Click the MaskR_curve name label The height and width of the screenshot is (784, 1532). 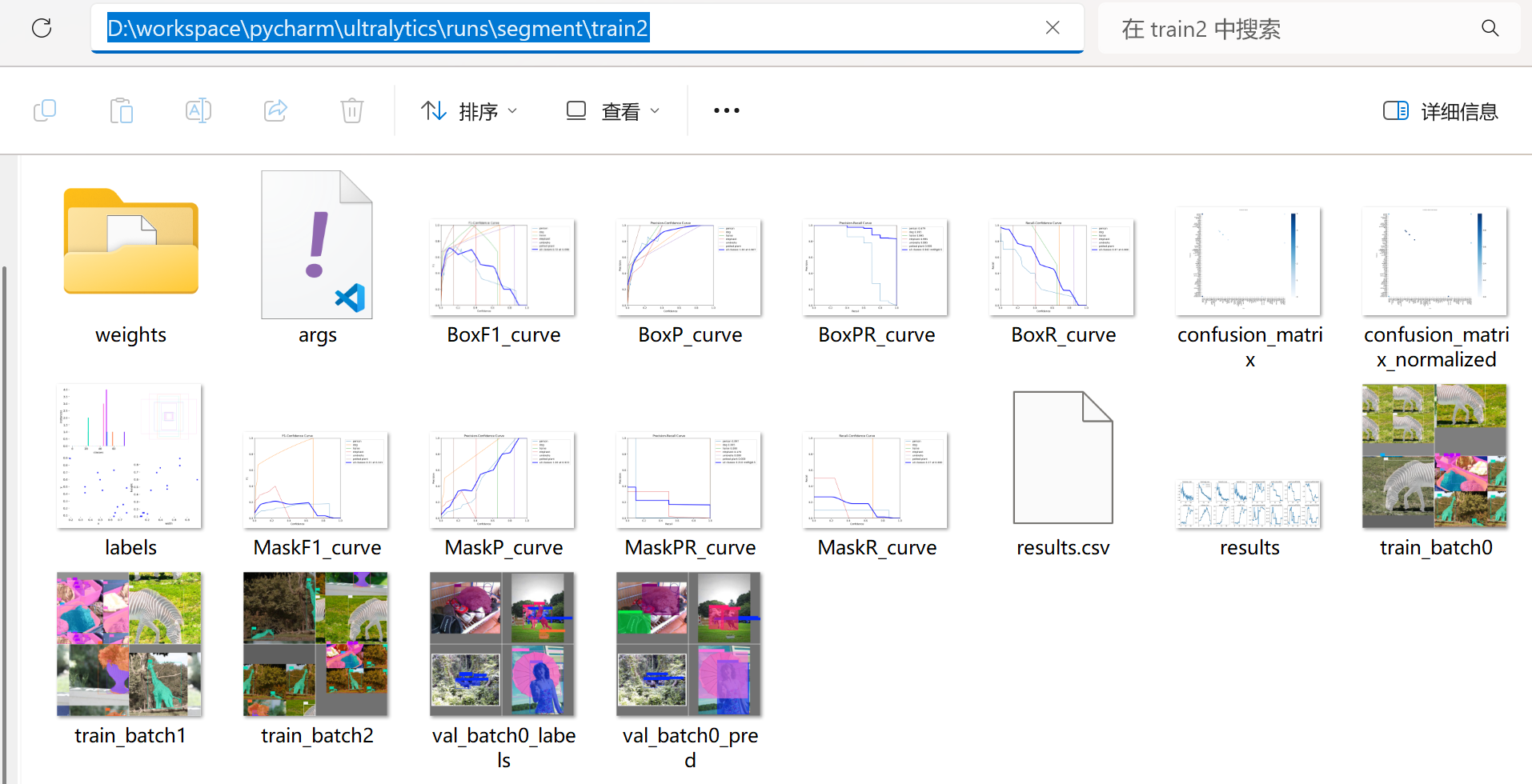click(x=876, y=548)
